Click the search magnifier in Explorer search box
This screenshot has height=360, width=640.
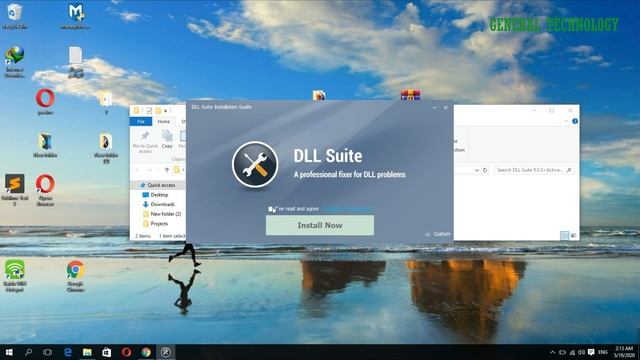tap(569, 170)
